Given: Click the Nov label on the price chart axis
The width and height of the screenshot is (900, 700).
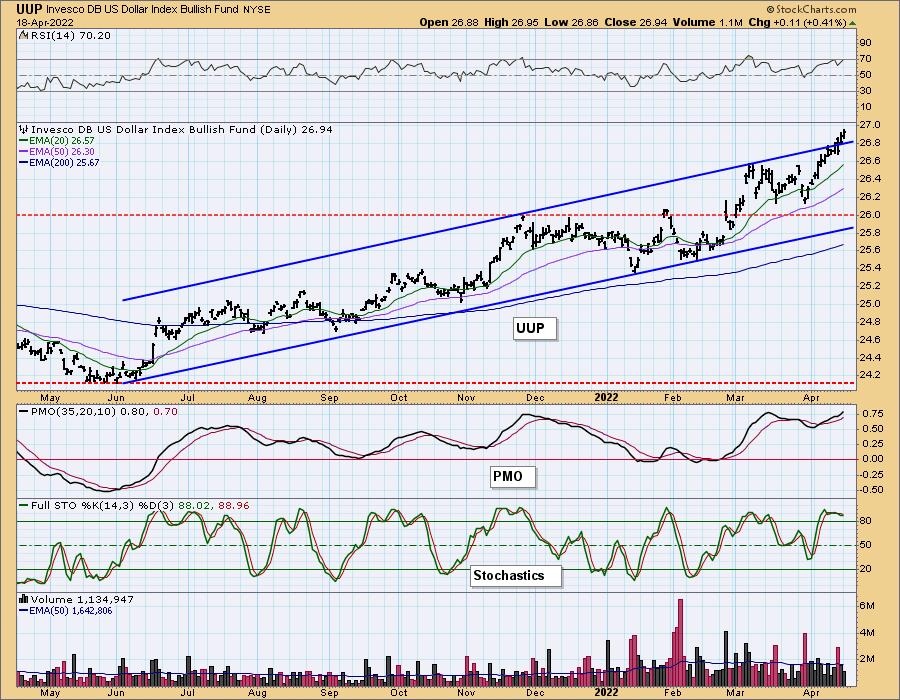Looking at the screenshot, I should pos(466,397).
